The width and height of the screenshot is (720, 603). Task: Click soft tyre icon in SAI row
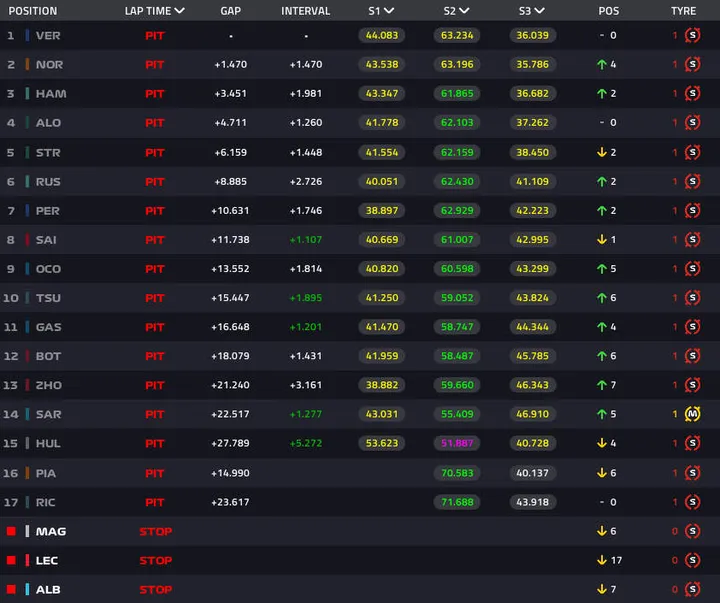pos(692,239)
